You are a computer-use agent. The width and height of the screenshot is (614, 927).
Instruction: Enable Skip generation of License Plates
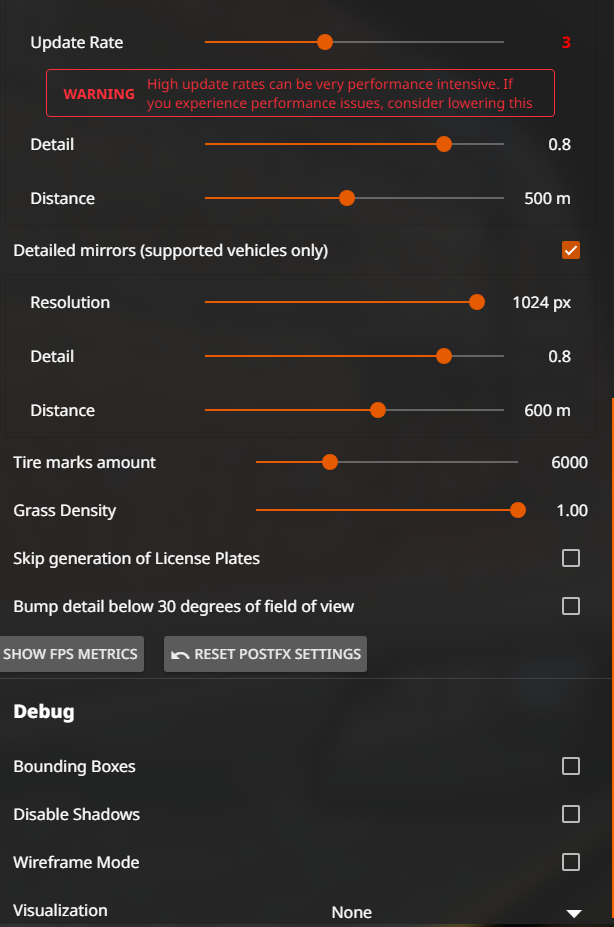pos(571,558)
